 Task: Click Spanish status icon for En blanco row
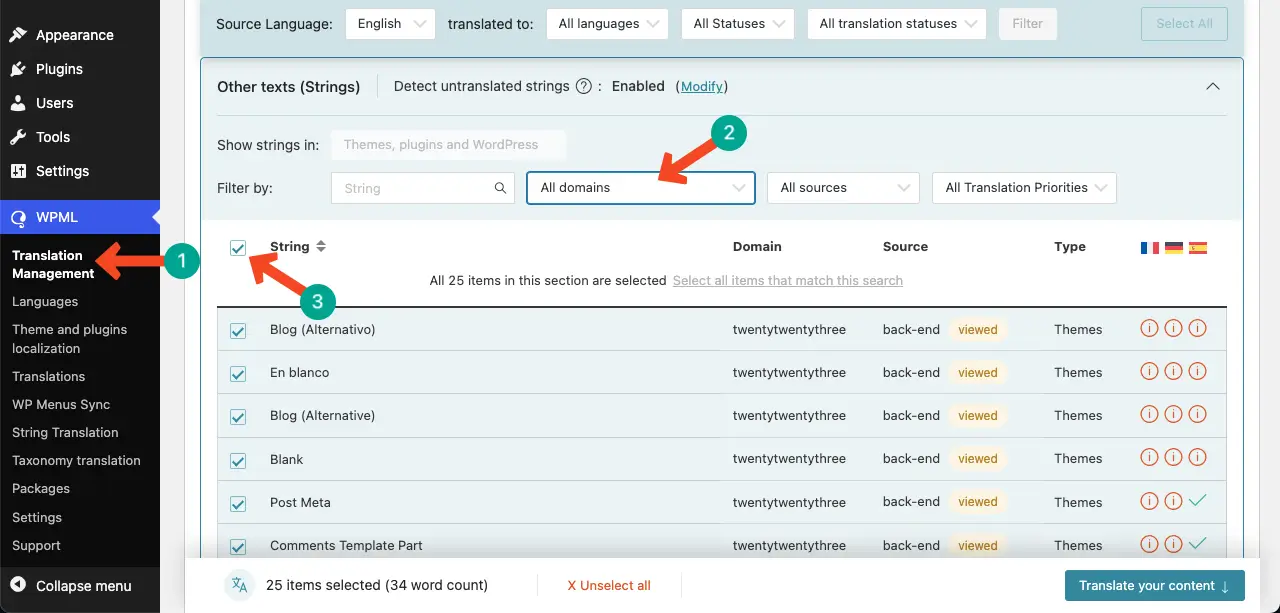pyautogui.click(x=1197, y=372)
